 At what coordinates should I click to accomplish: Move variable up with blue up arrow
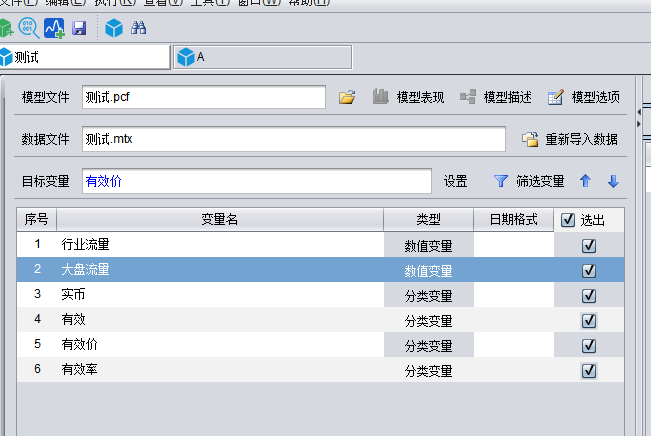585,181
